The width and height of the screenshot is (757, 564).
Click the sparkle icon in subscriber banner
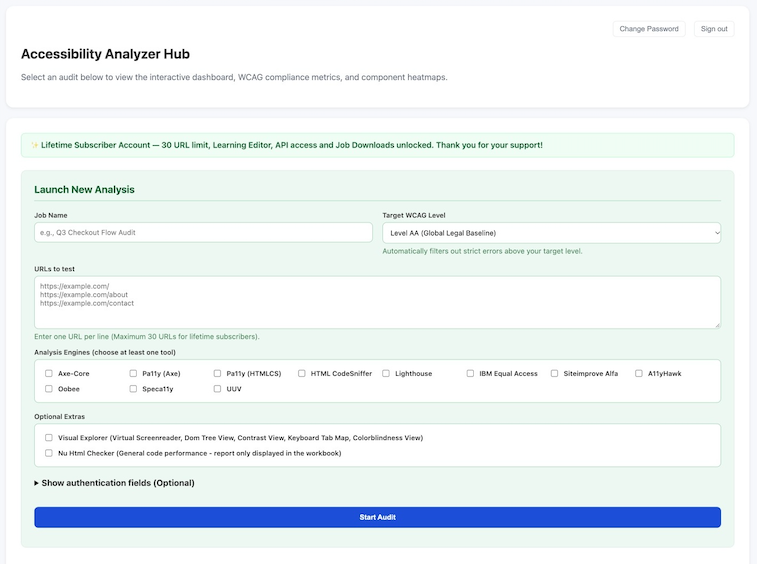point(35,145)
